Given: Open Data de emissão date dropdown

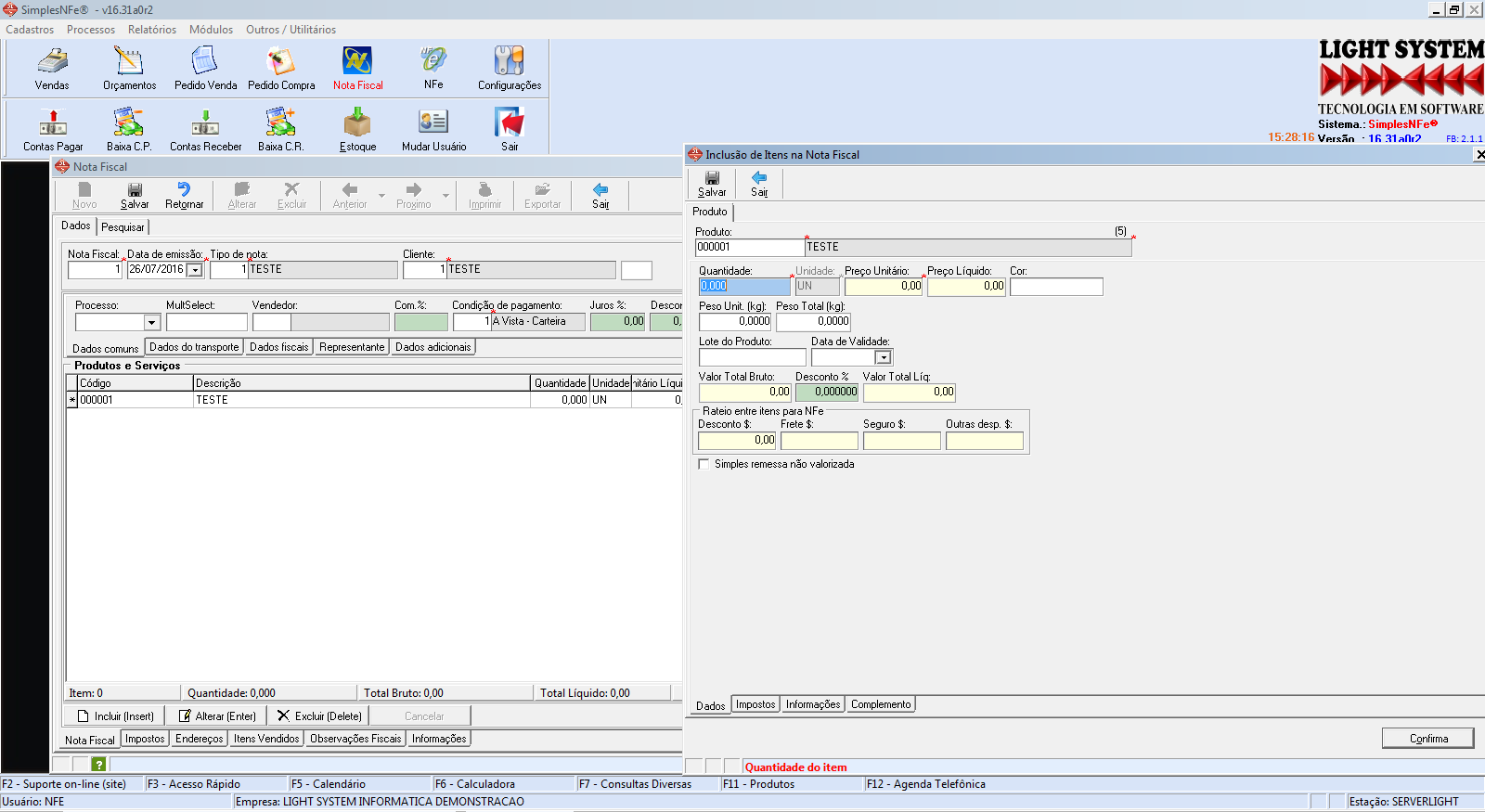Looking at the screenshot, I should [194, 270].
